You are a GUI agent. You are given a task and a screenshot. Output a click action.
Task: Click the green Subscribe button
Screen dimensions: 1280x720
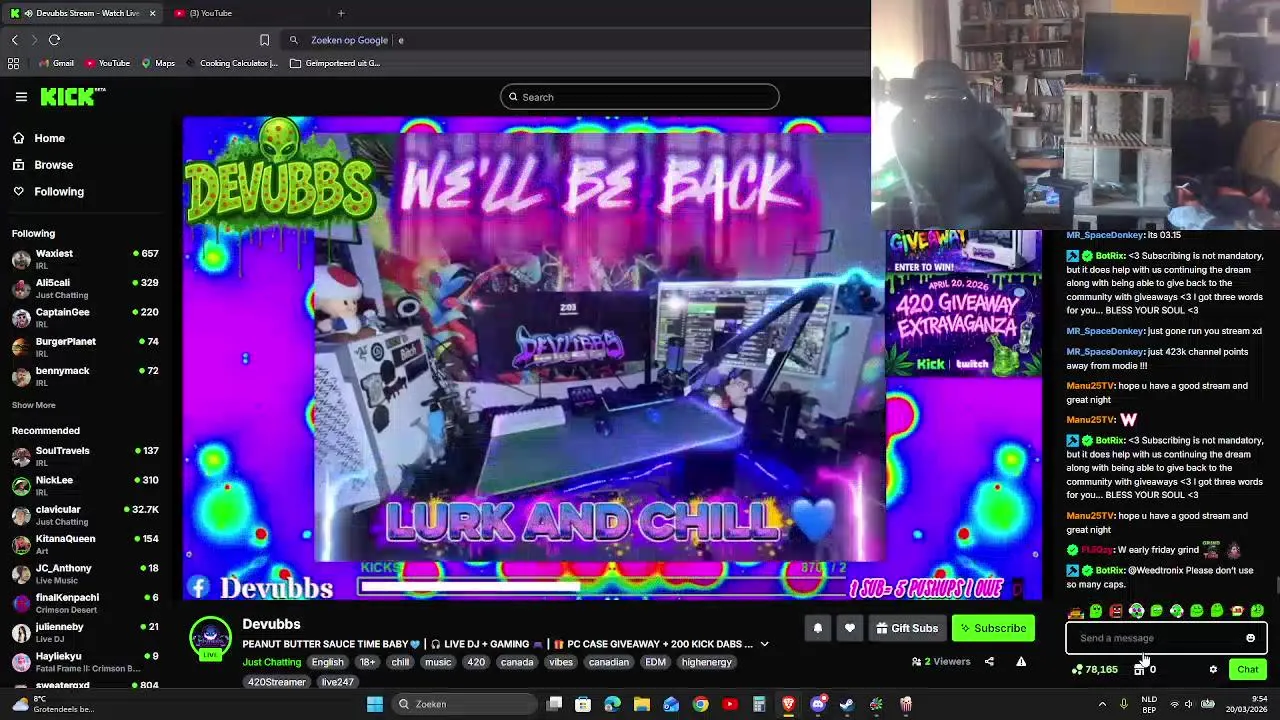point(993,628)
